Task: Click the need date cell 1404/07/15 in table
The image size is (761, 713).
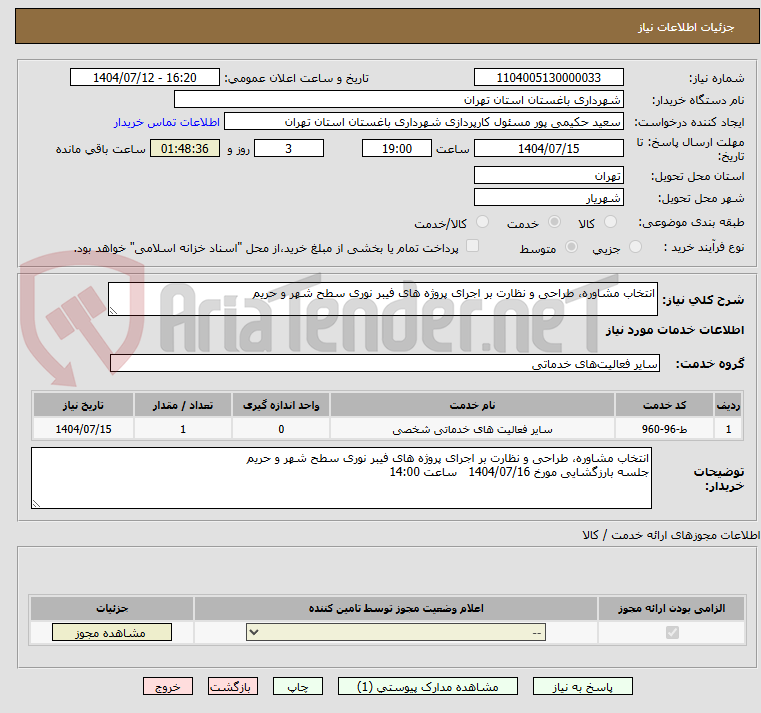Action: tap(83, 429)
